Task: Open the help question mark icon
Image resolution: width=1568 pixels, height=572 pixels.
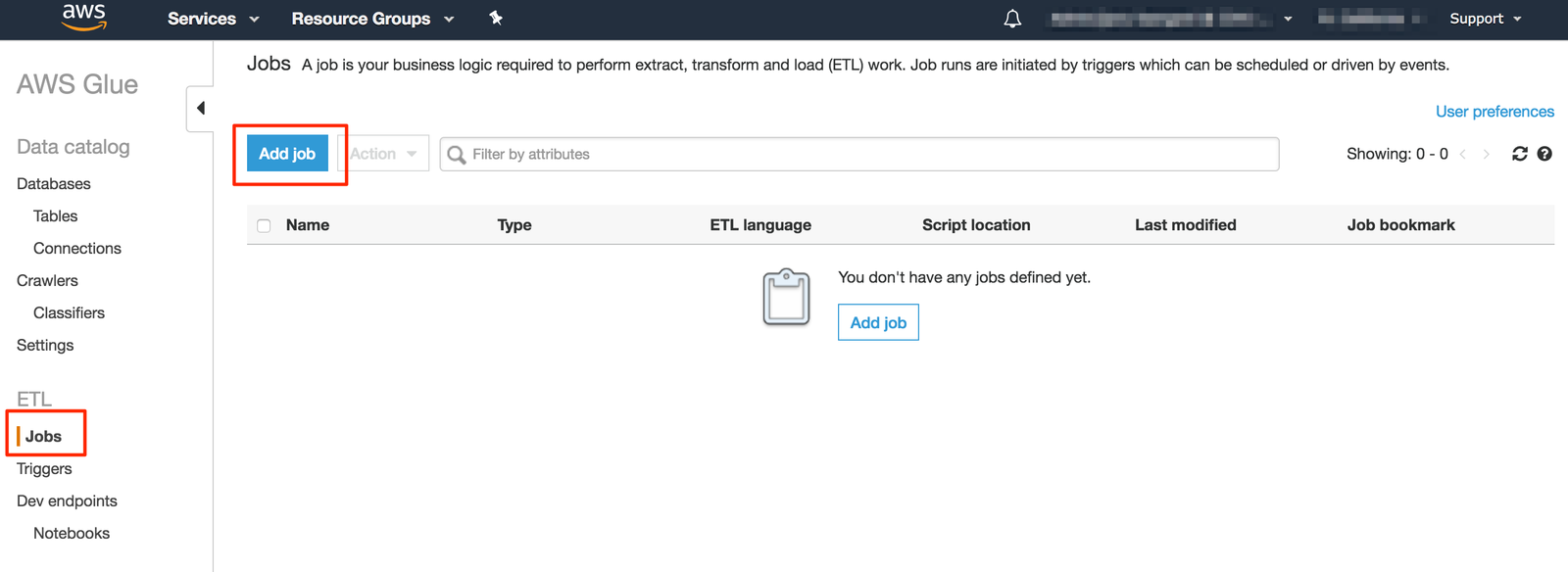Action: 1544,154
